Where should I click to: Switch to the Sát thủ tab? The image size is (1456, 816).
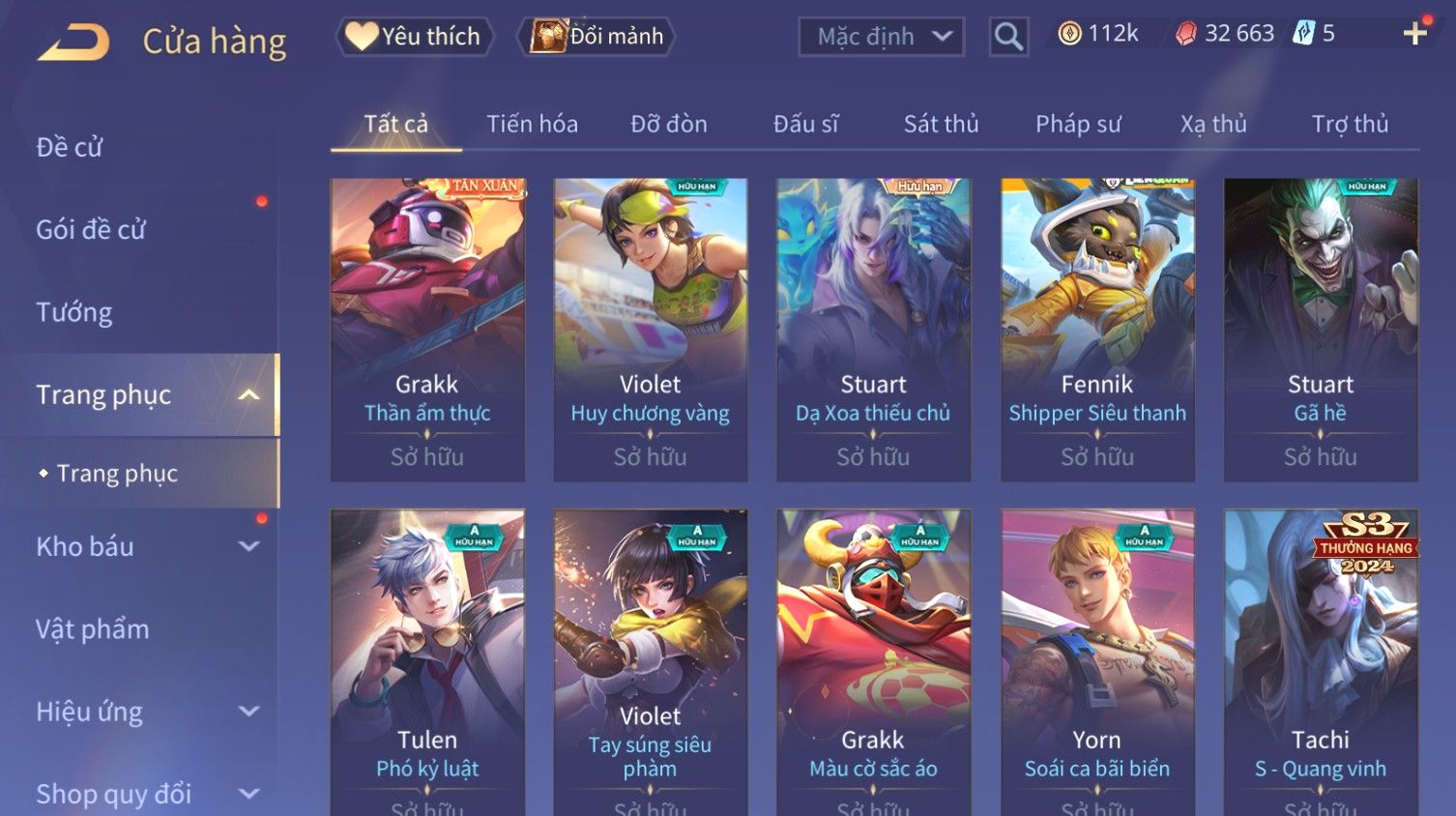(941, 124)
